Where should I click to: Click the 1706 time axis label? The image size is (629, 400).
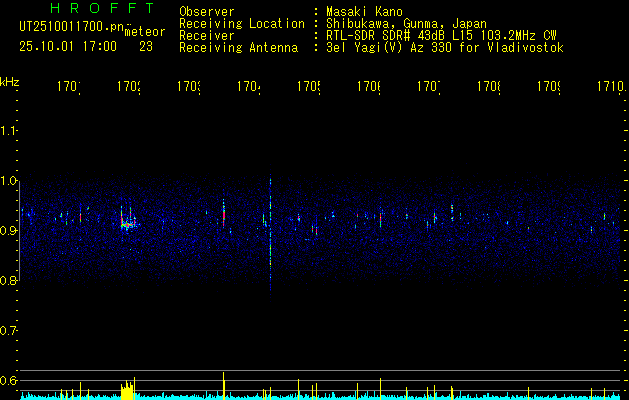pyautogui.click(x=369, y=86)
